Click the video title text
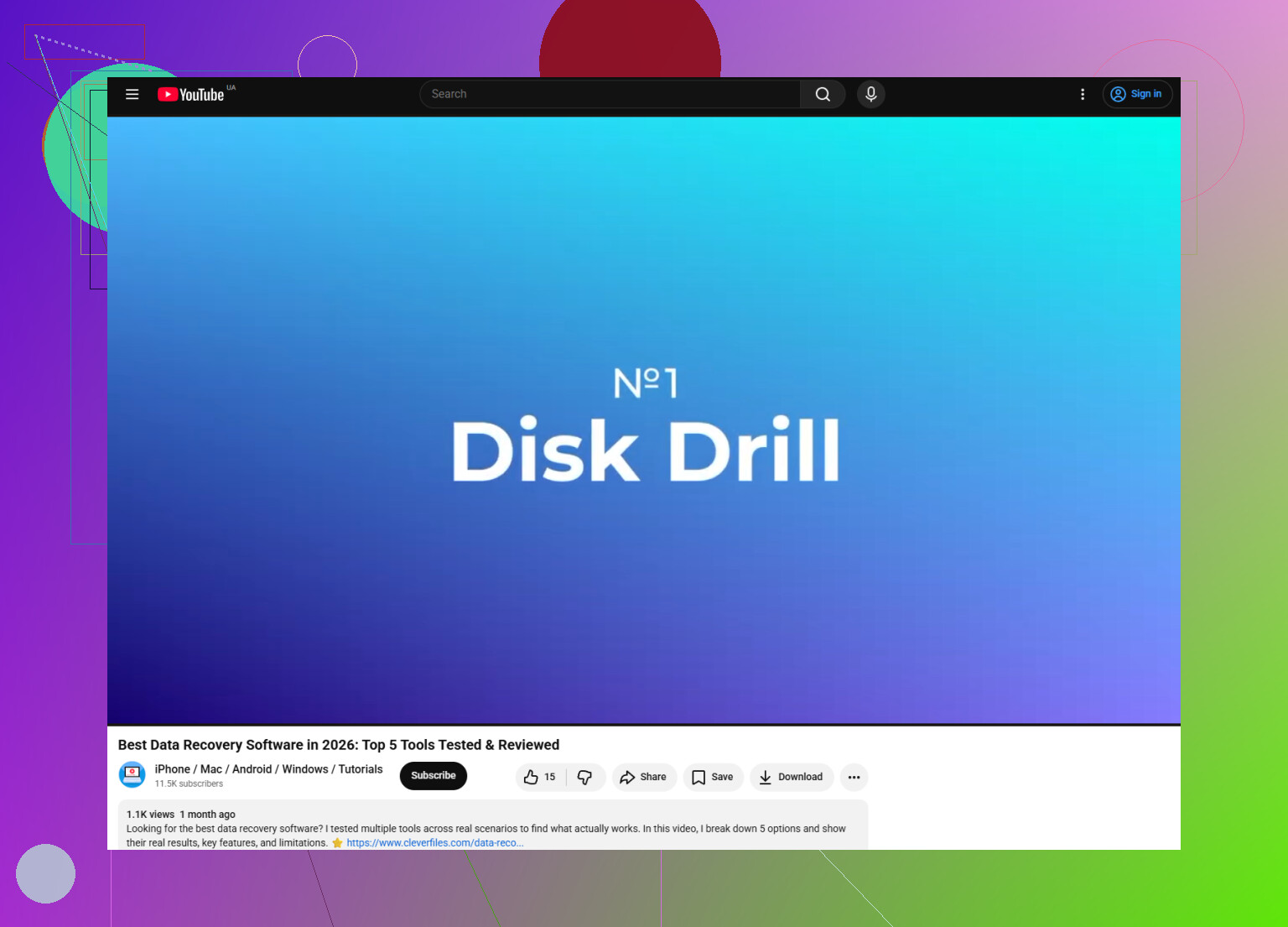This screenshot has height=927, width=1288. click(x=339, y=744)
